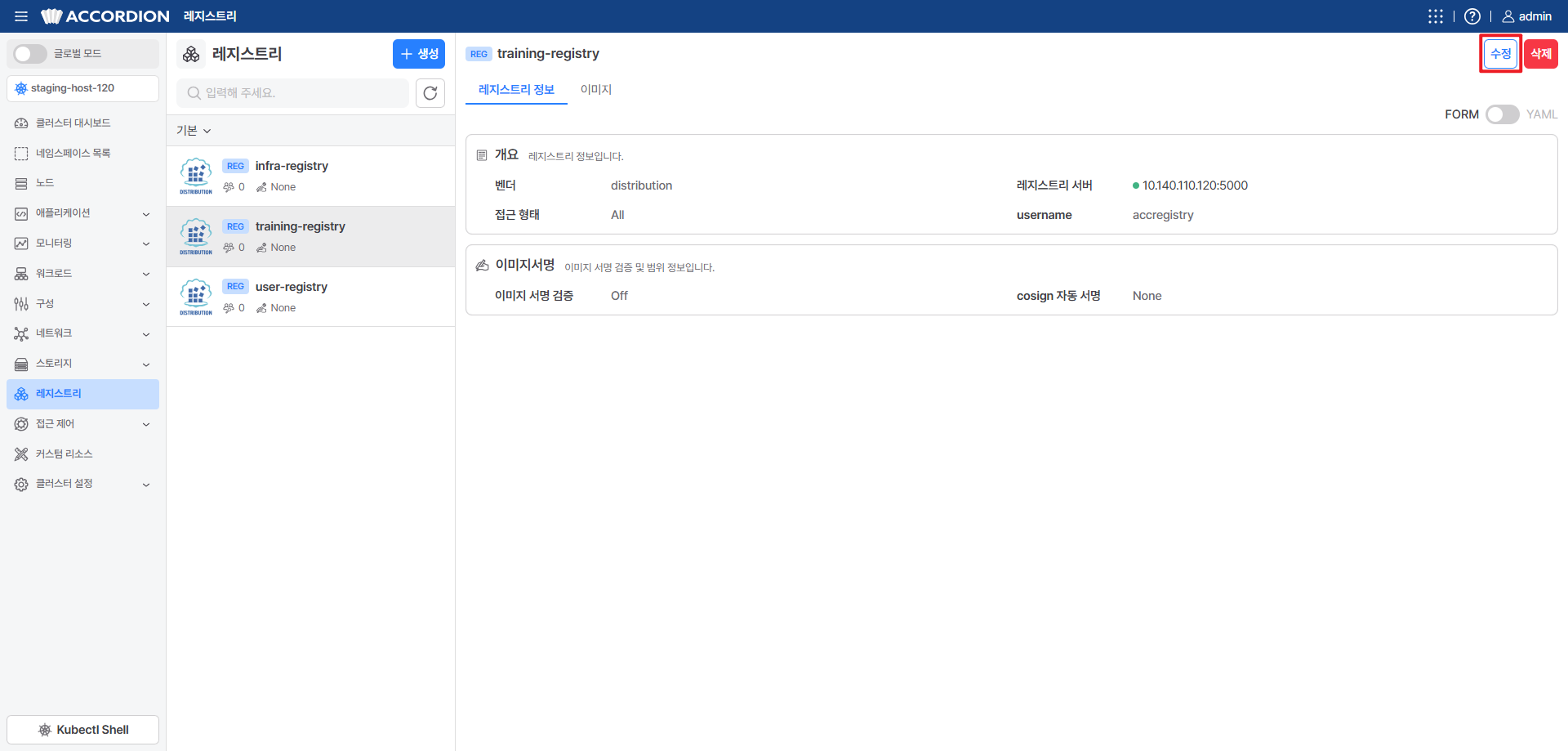Open the apps grid icon
Viewport: 1568px width, 751px height.
pyautogui.click(x=1435, y=16)
